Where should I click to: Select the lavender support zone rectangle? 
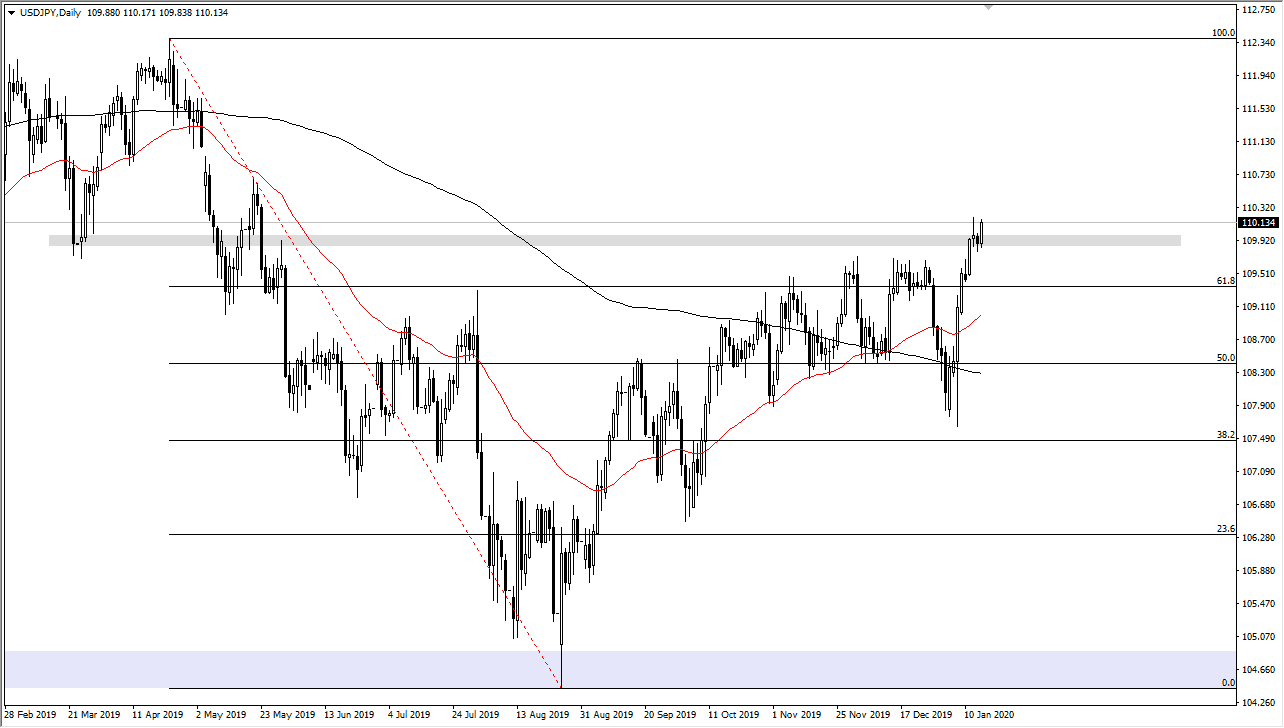point(618,669)
